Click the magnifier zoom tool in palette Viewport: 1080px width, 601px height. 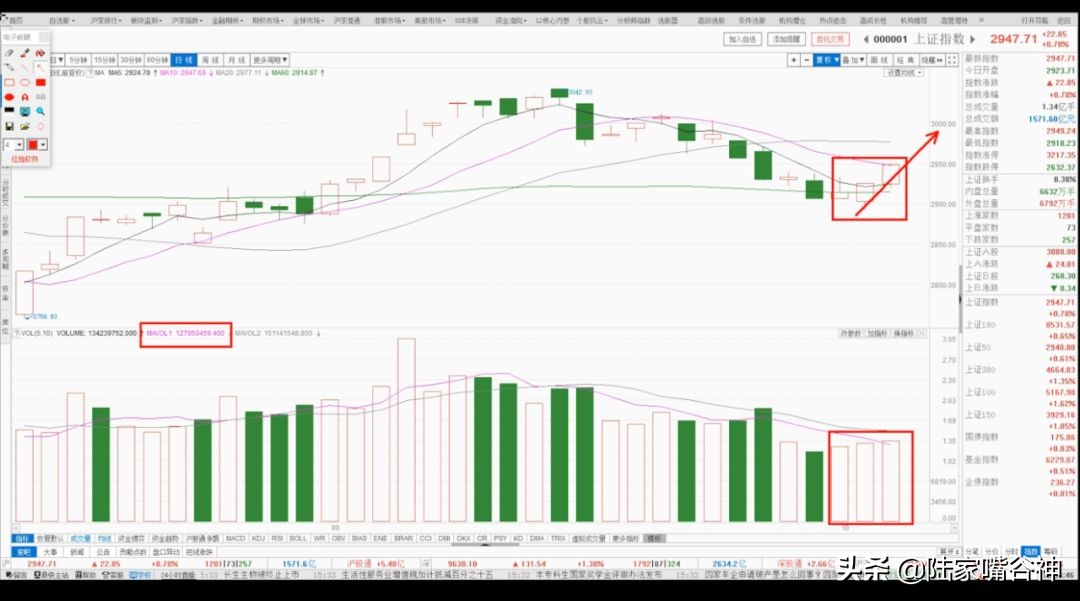coord(40,111)
